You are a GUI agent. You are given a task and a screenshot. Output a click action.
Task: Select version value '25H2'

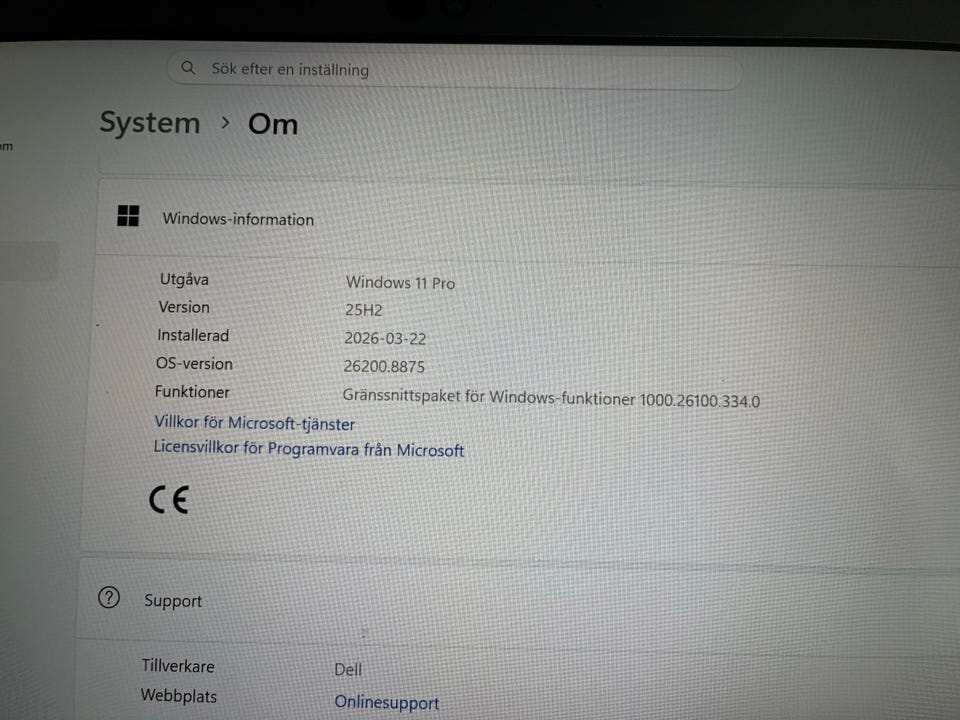363,310
